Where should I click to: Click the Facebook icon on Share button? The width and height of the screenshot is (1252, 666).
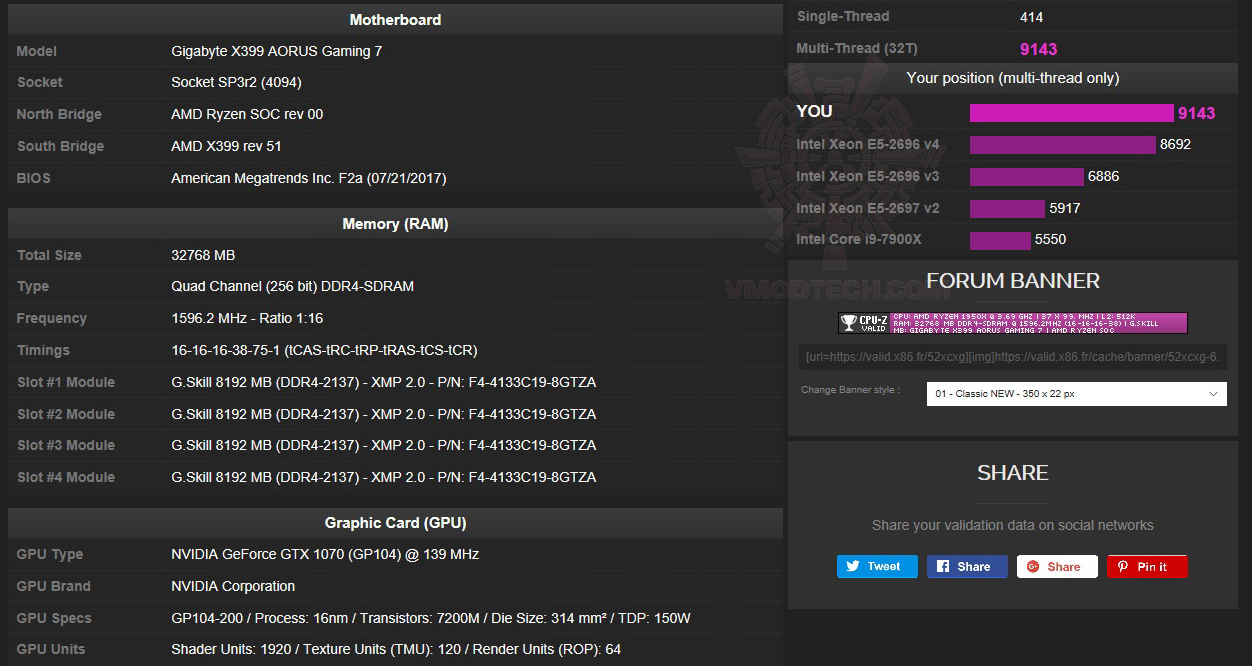point(943,566)
